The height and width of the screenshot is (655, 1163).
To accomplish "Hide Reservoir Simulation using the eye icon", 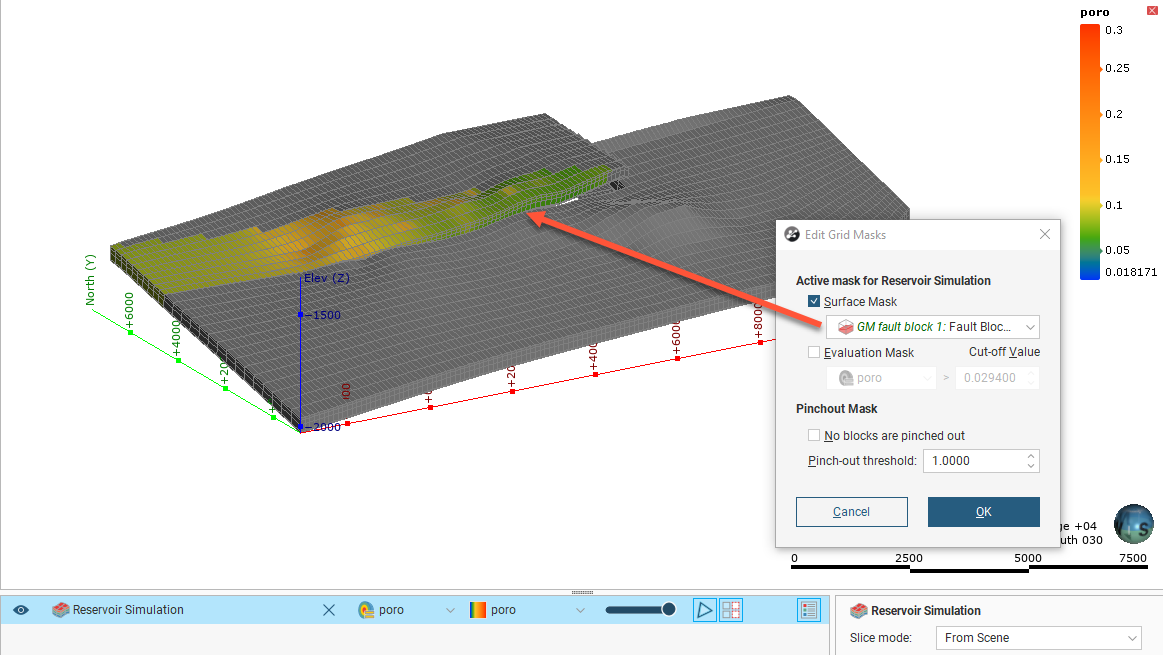I will pos(21,610).
